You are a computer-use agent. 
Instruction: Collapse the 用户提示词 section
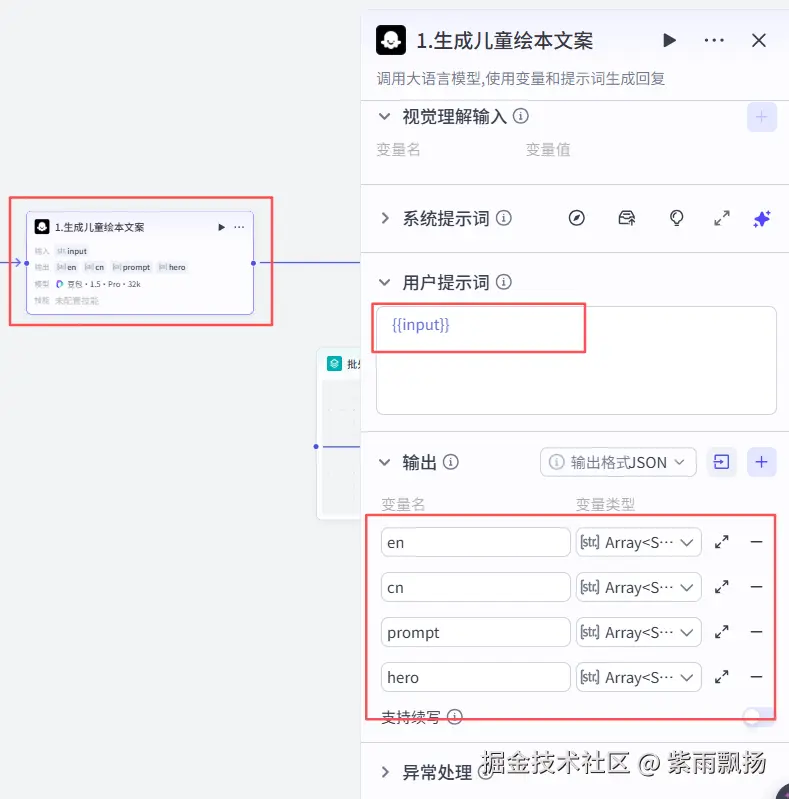click(384, 282)
